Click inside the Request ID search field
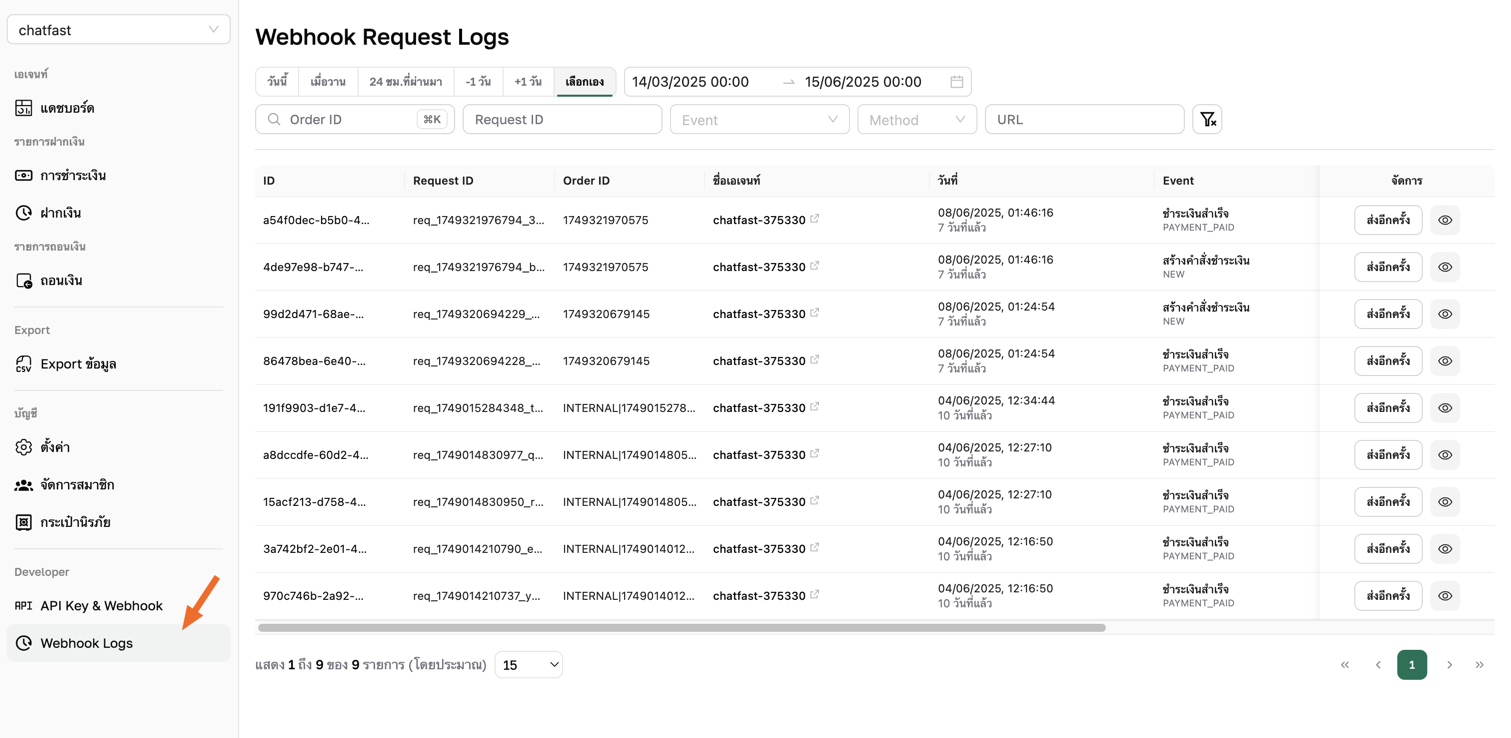1511x738 pixels. 561,118
